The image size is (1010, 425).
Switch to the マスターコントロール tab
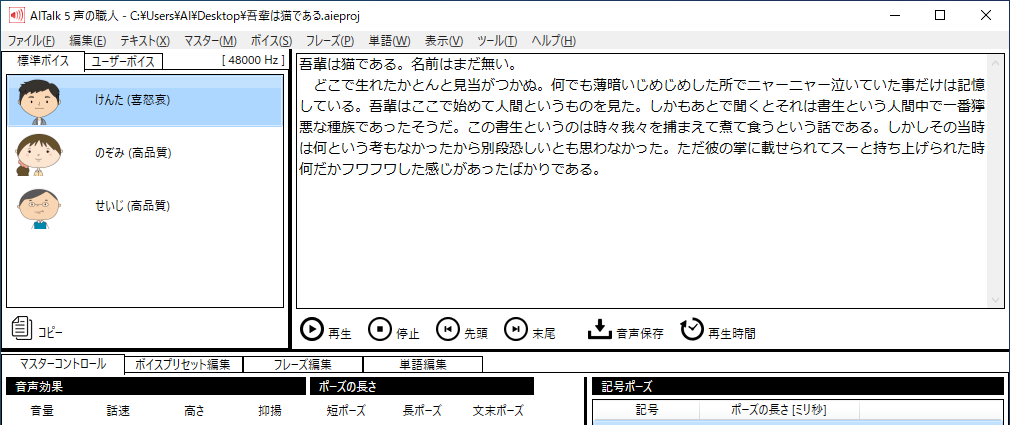[63, 364]
